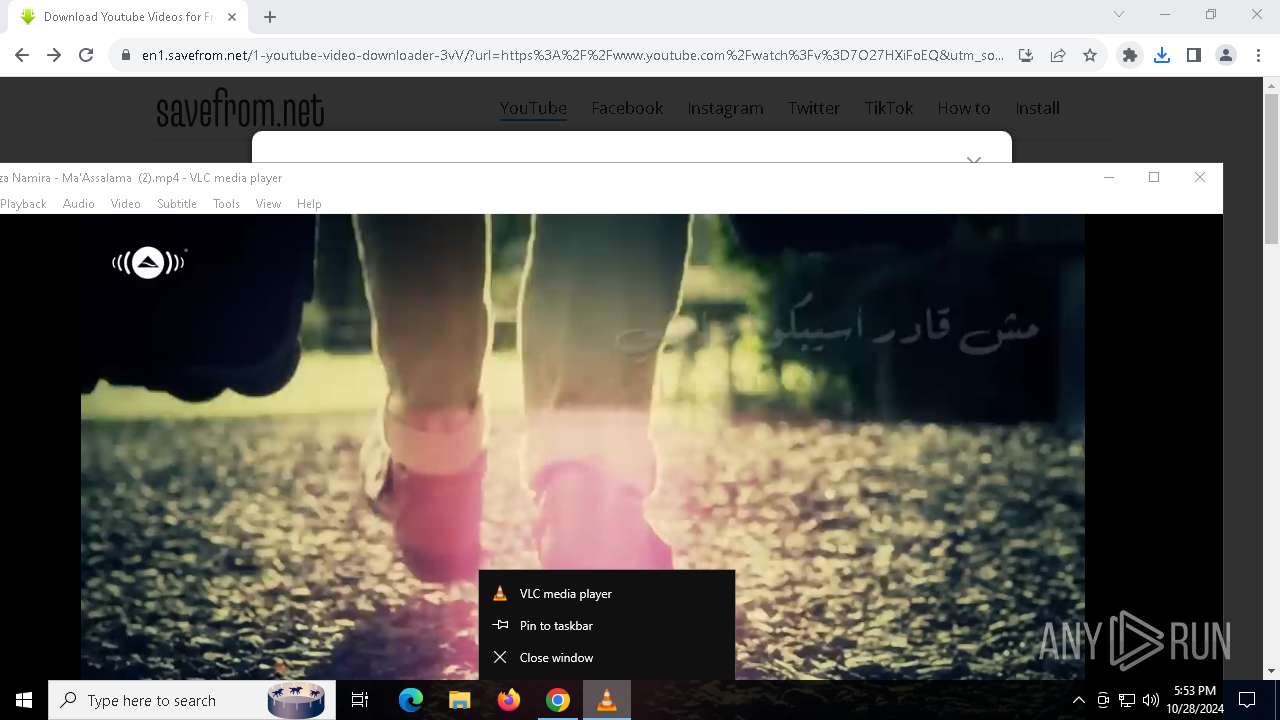
Task: Open Chrome three-dot menu
Action: pyautogui.click(x=1258, y=56)
